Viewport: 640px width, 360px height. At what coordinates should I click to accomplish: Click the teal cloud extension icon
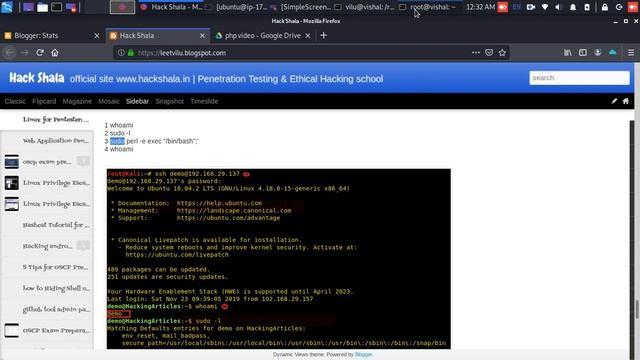613,53
